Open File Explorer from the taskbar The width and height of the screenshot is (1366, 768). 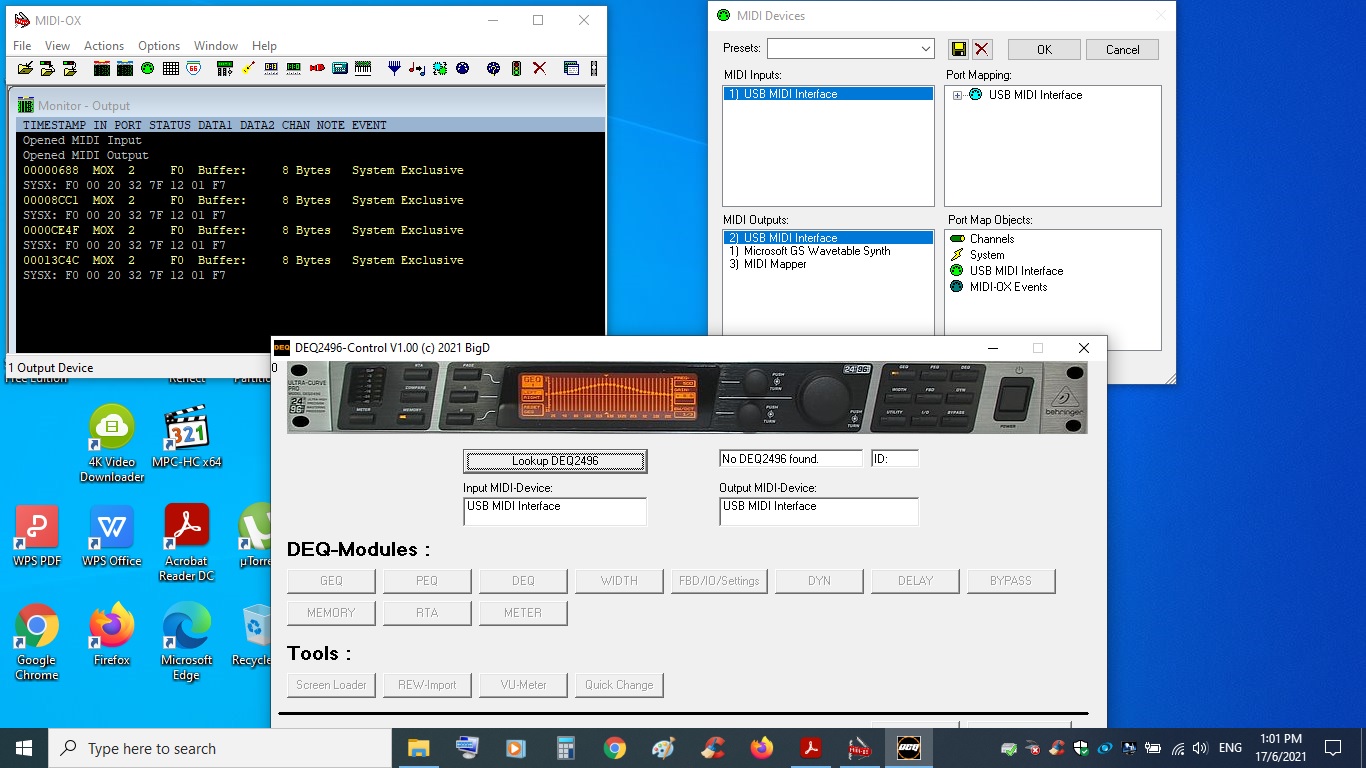pos(418,748)
